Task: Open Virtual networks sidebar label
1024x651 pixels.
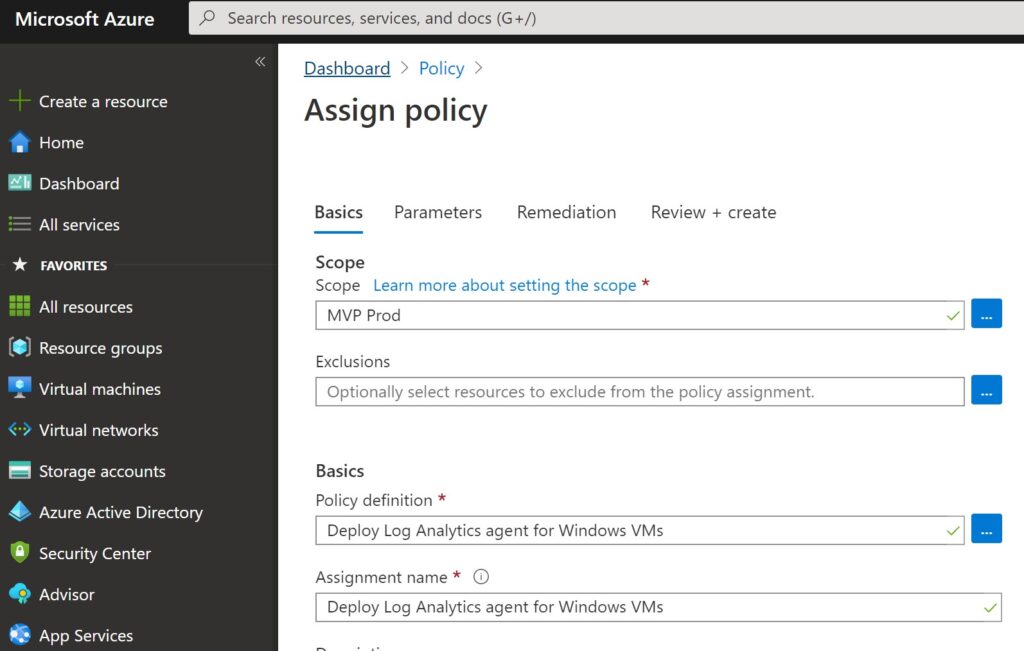Action: point(99,430)
